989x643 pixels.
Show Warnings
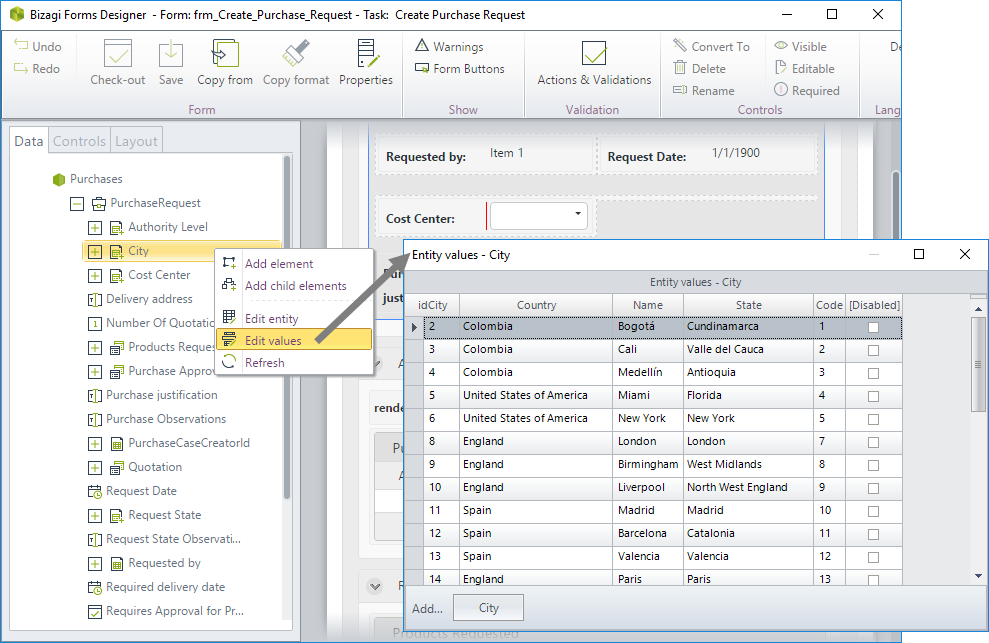point(449,46)
